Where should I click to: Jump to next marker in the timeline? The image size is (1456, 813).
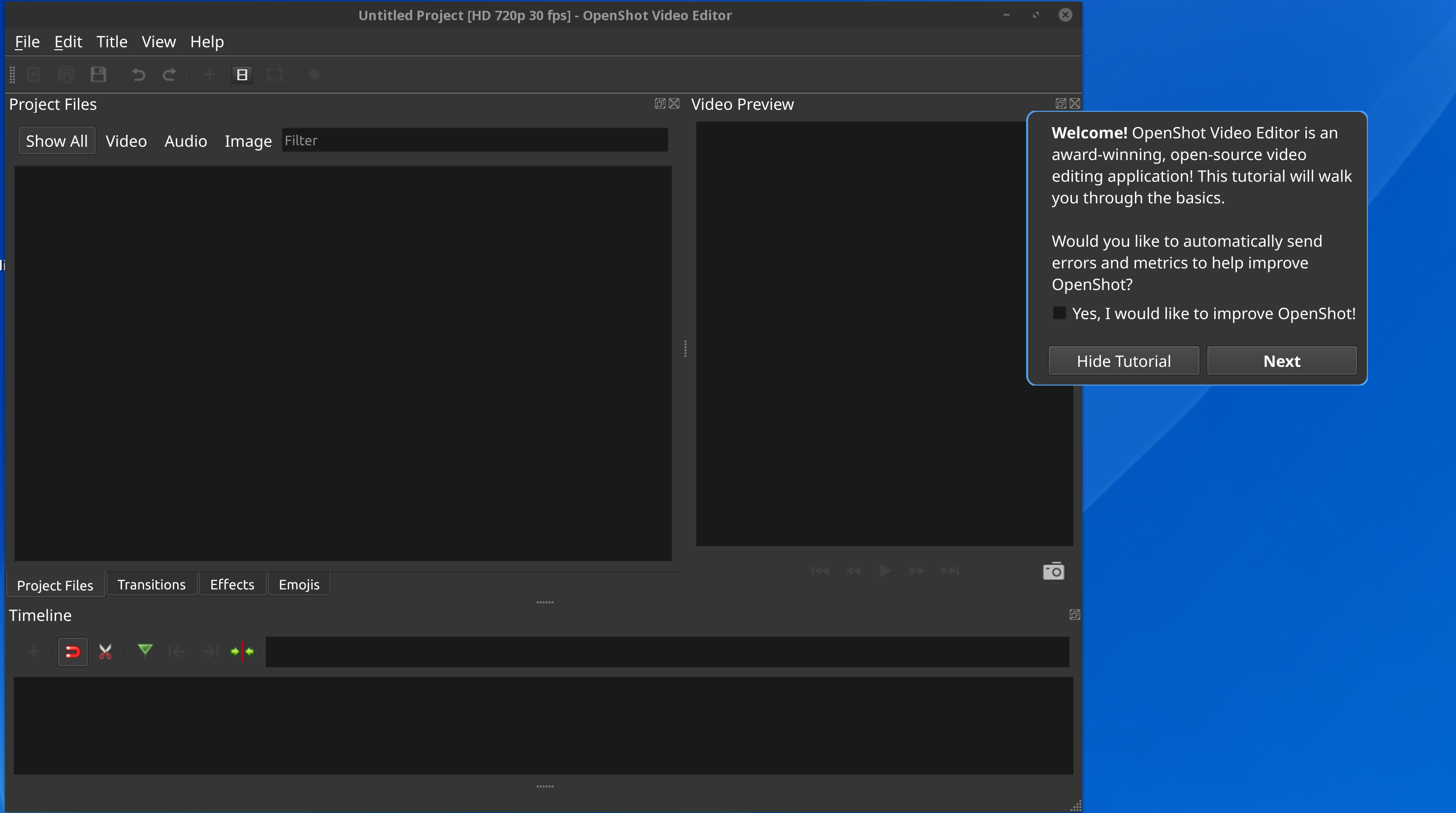[x=209, y=651]
